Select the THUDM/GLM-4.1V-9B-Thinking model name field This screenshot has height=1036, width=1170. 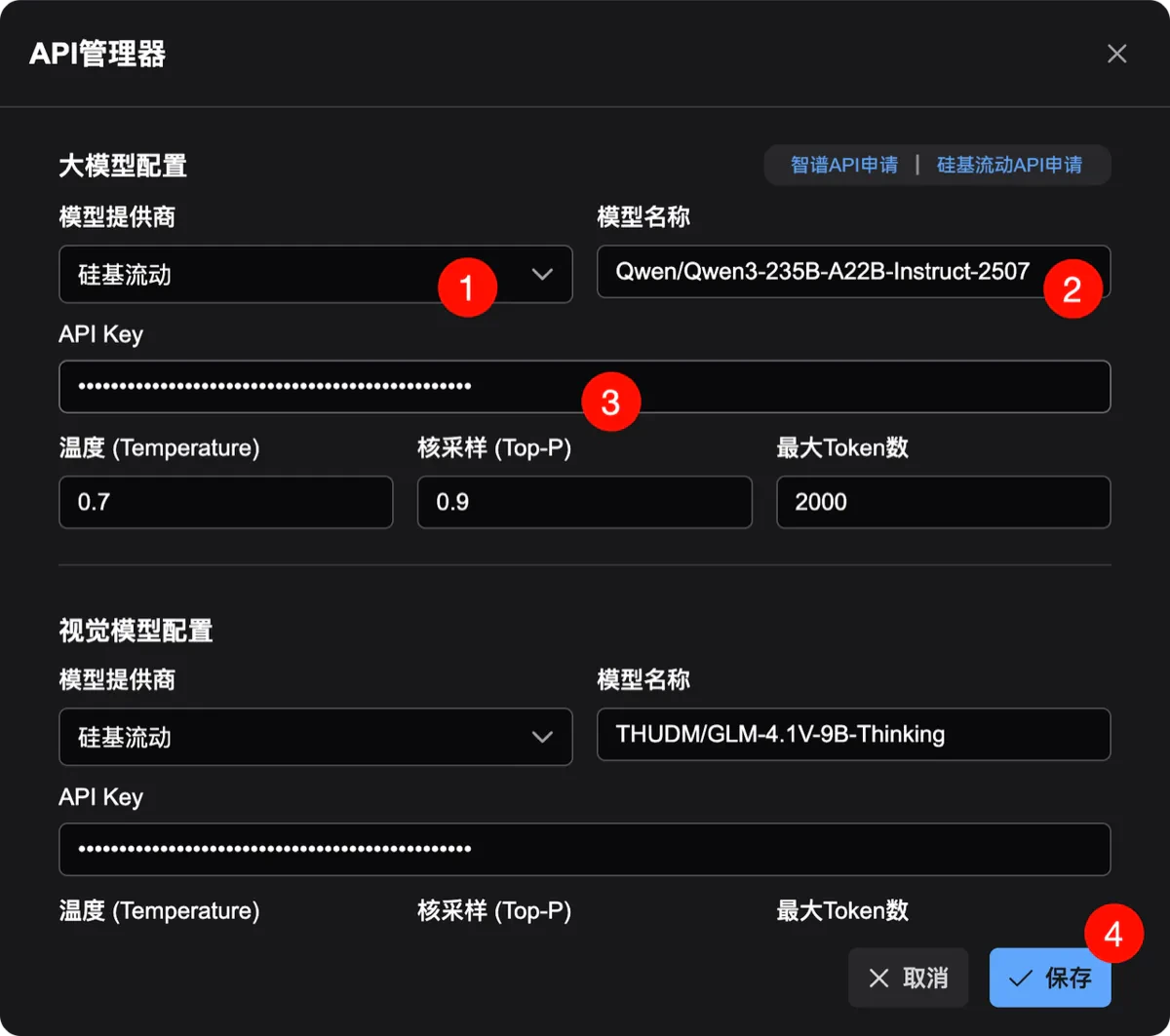pyautogui.click(x=853, y=734)
